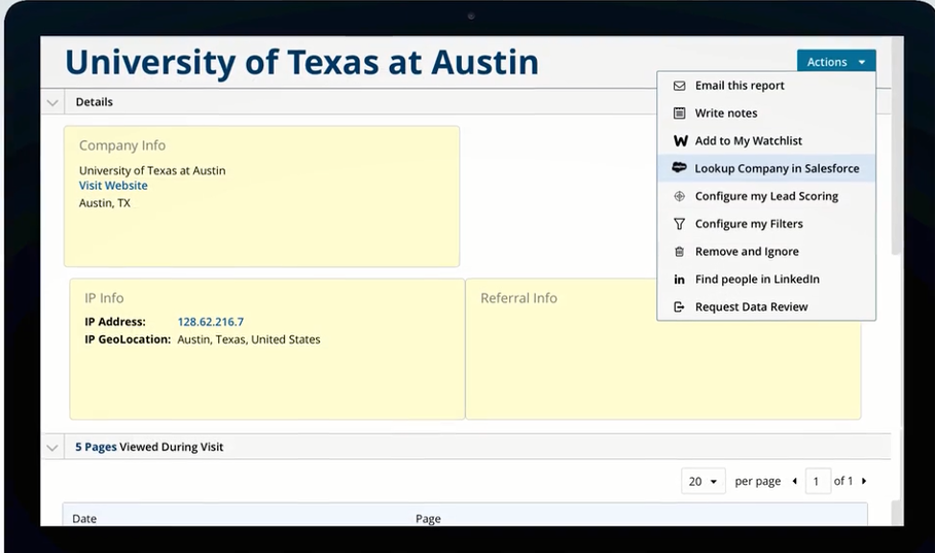Click the notepad icon beside Write notes
Screen dimensions: 936x554
coord(679,113)
